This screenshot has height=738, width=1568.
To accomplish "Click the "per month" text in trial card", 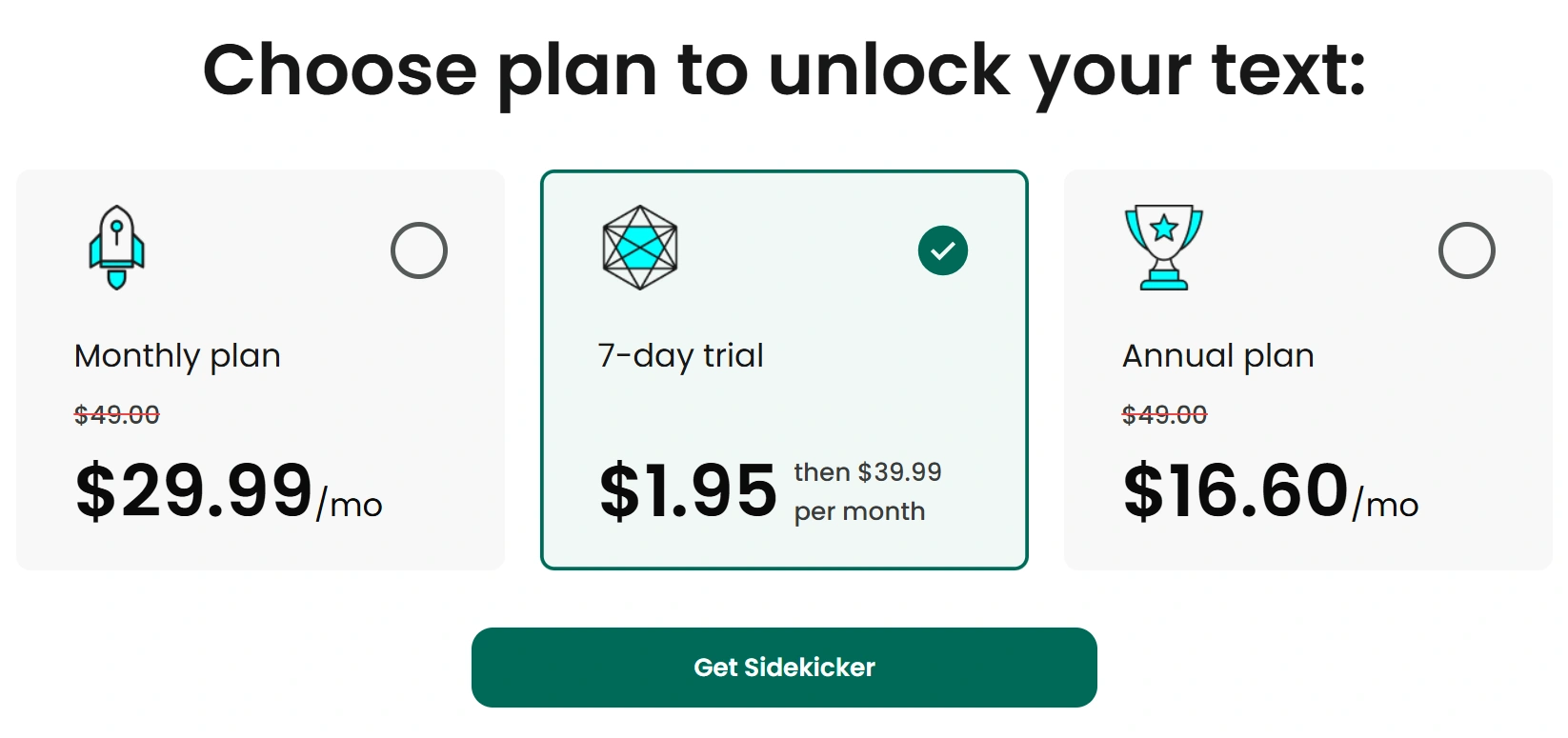I will [x=859, y=512].
